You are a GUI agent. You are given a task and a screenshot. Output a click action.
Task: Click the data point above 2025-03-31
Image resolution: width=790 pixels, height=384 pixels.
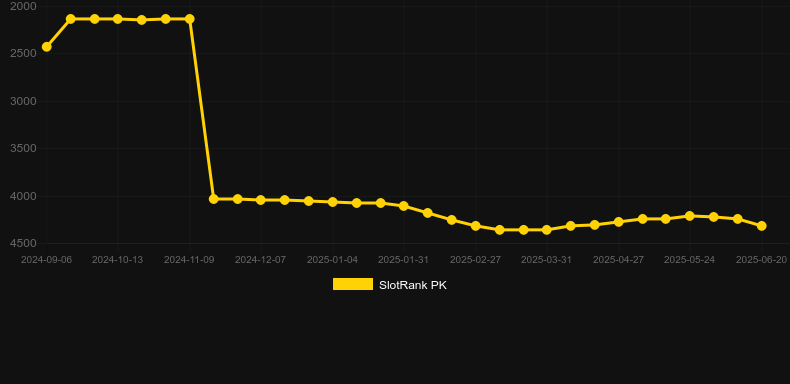tap(547, 230)
